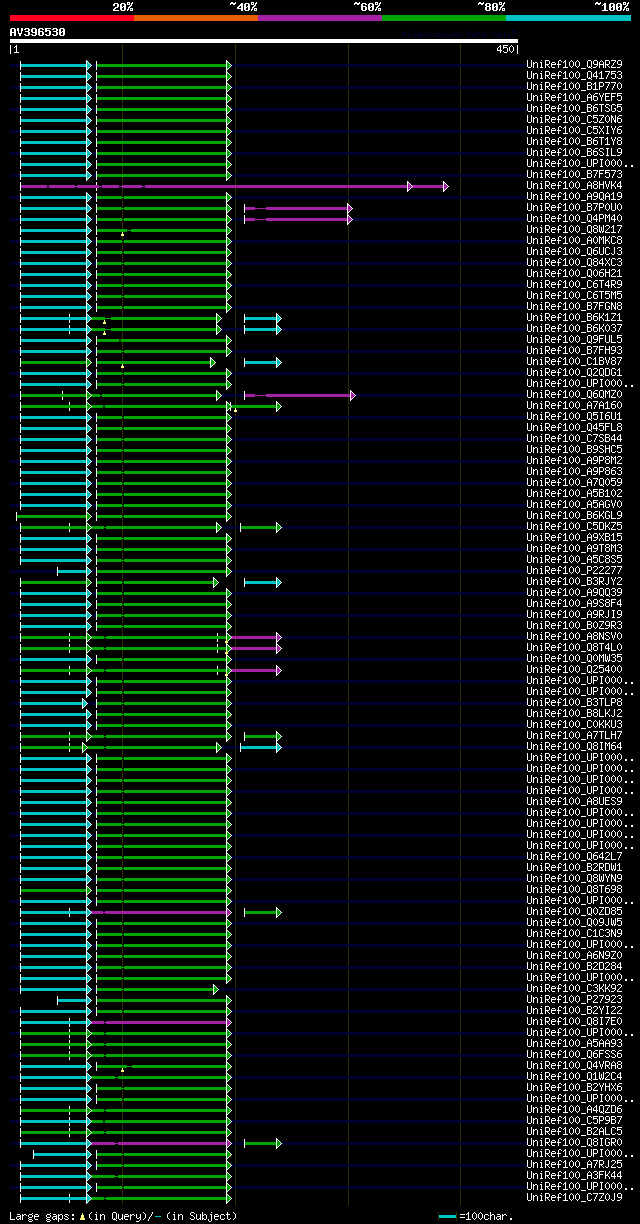Select hit label UniRef100_C7Z0J9
The height and width of the screenshot is (1224, 640).
574,1198
